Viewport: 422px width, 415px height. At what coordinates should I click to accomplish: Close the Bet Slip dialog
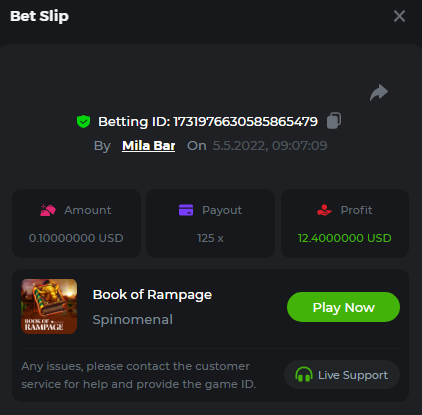(x=399, y=16)
